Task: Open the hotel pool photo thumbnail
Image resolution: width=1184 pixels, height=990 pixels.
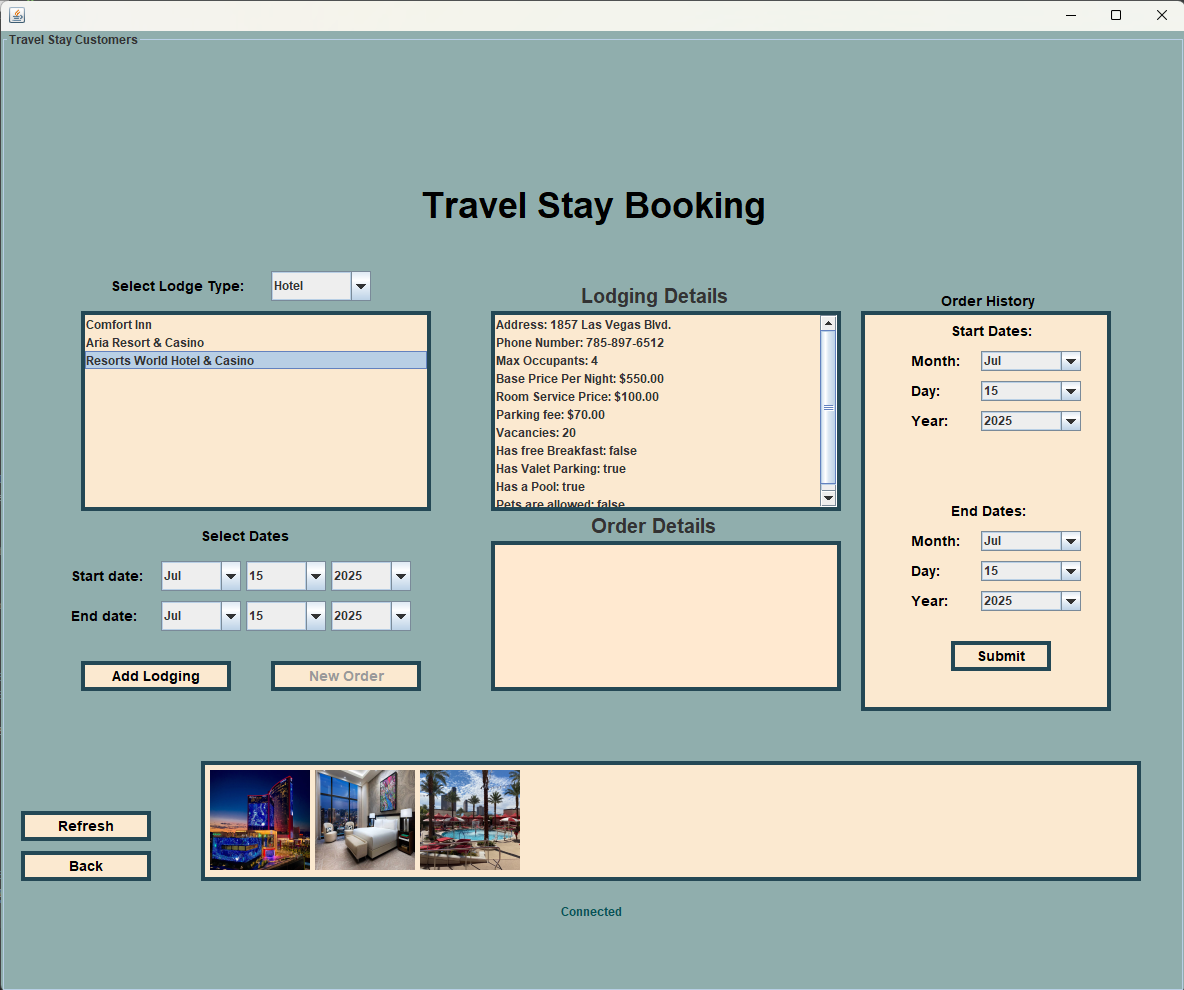Action: click(x=470, y=820)
